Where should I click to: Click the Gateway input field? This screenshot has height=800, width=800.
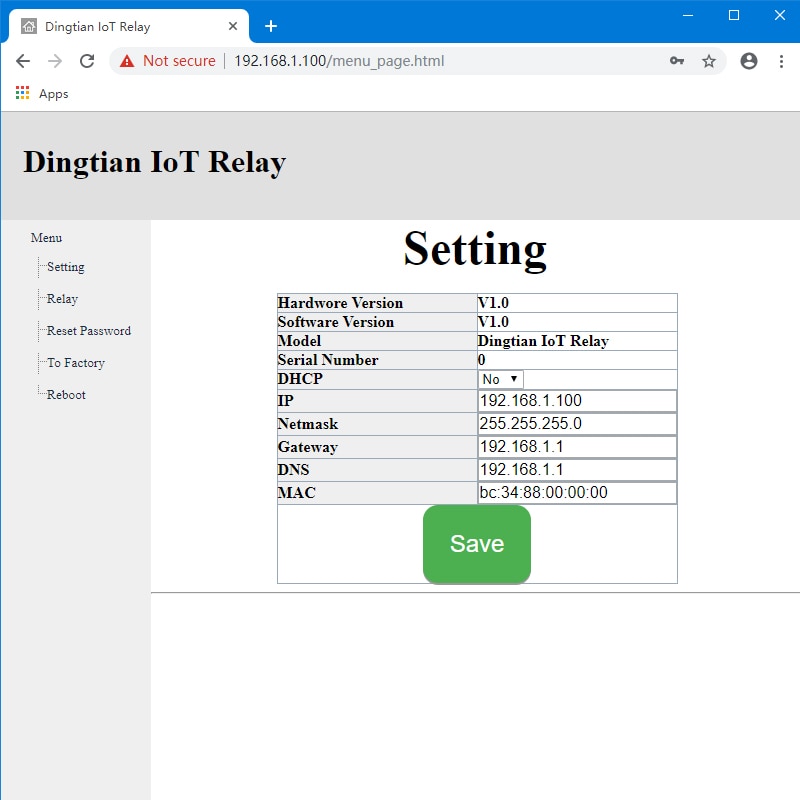point(577,446)
